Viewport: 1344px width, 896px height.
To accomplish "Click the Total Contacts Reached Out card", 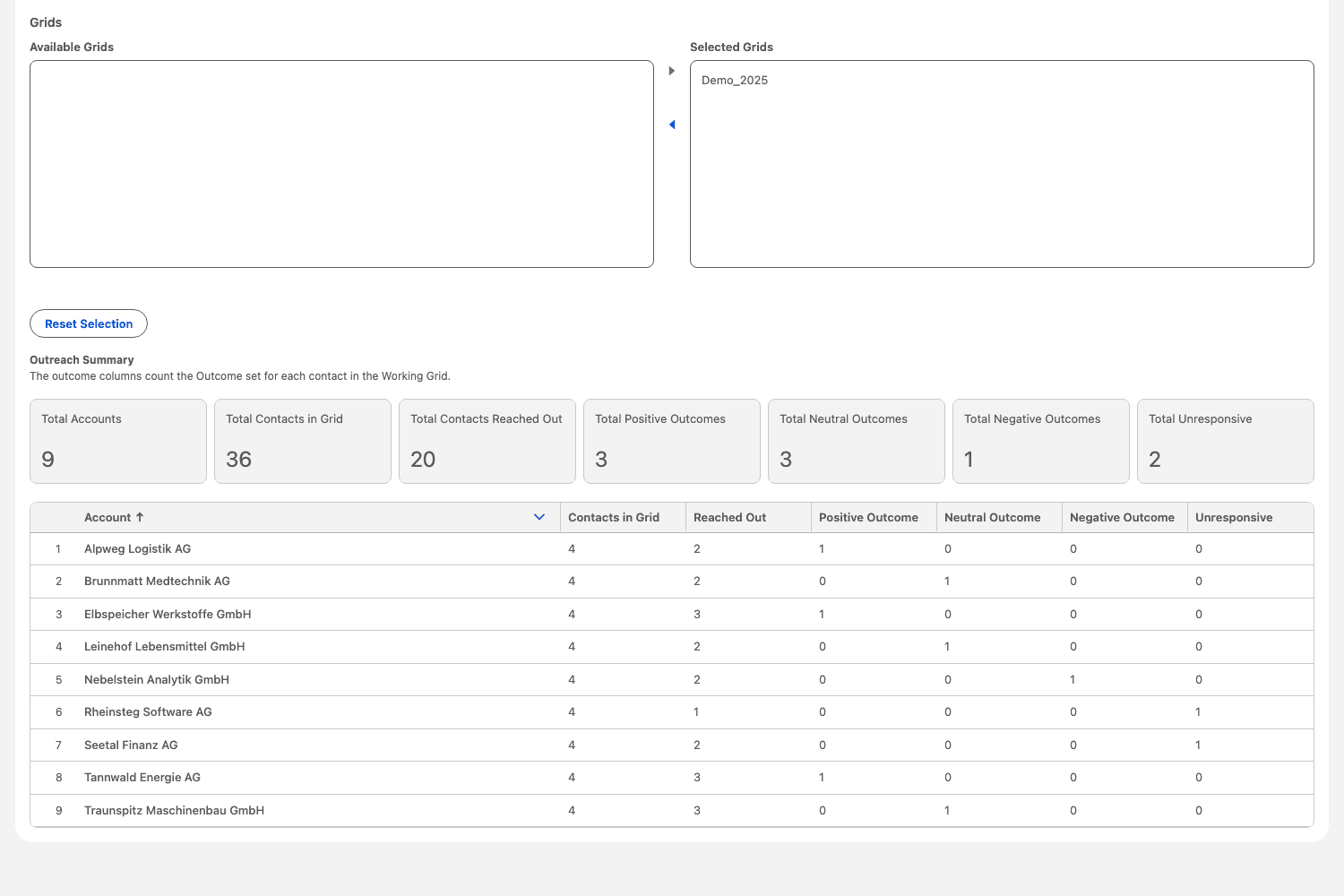I will pyautogui.click(x=487, y=441).
